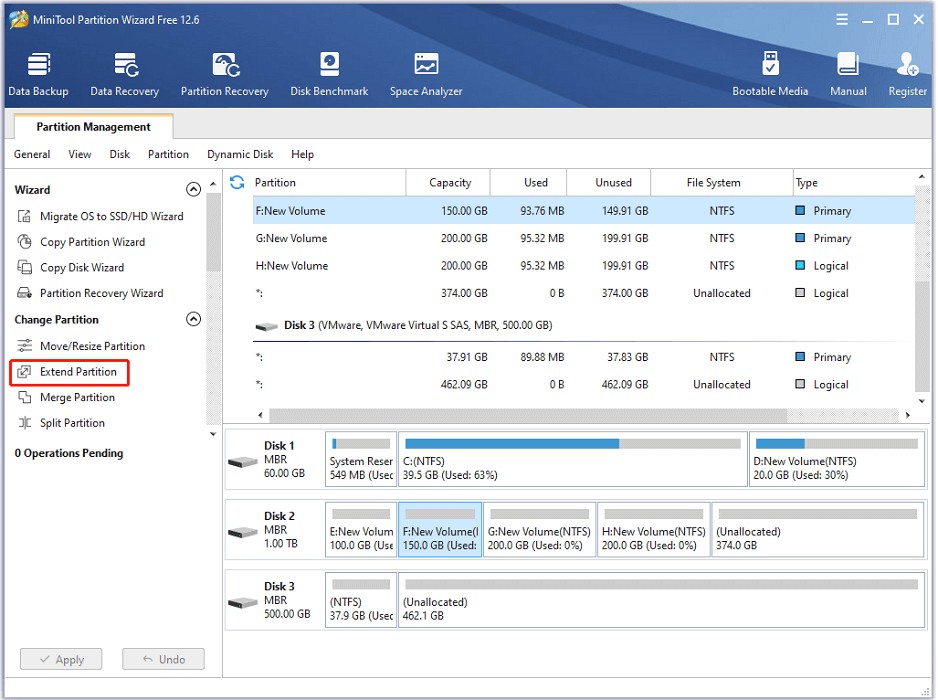Open the View menu
The width and height of the screenshot is (938, 700).
click(x=80, y=154)
